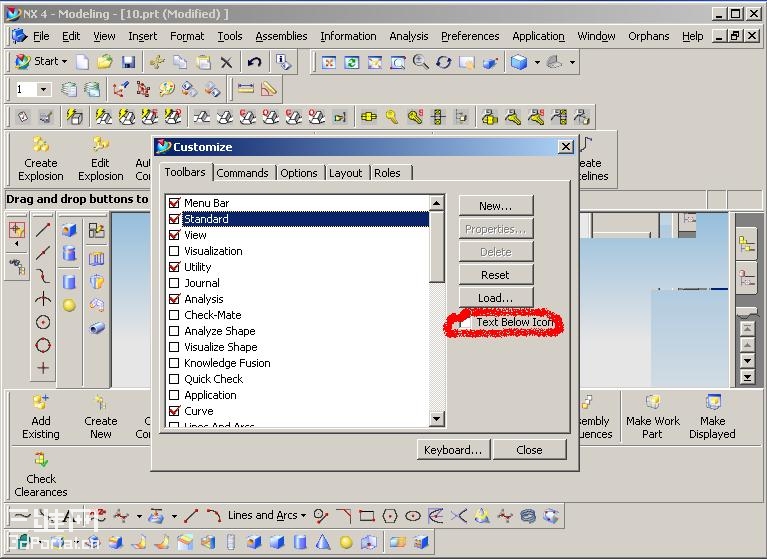This screenshot has height=559, width=767.
Task: Uncheck the Menu Bar toolbar checkbox
Action: 174,202
